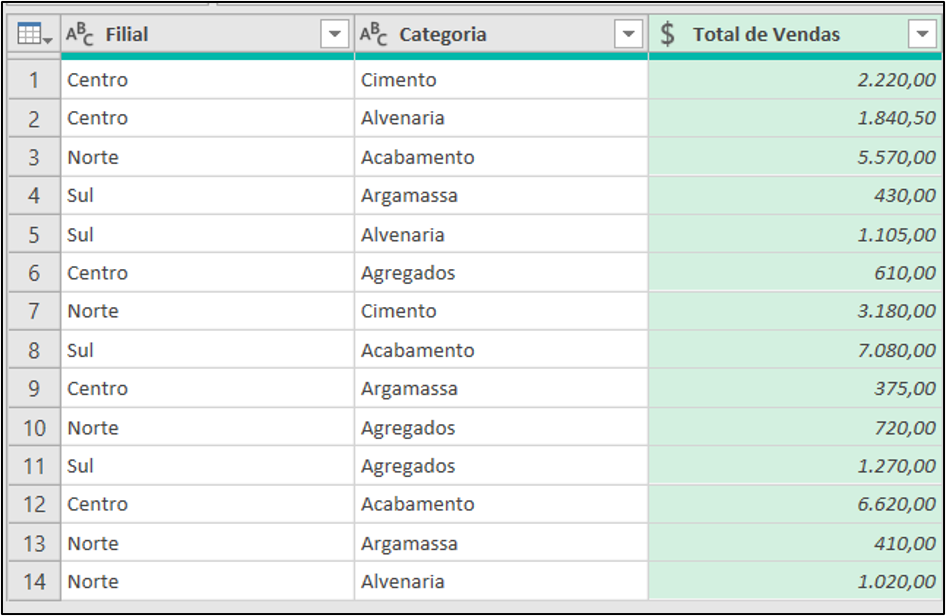Click the value 375,00
The width and height of the screenshot is (946, 616).
click(x=905, y=389)
